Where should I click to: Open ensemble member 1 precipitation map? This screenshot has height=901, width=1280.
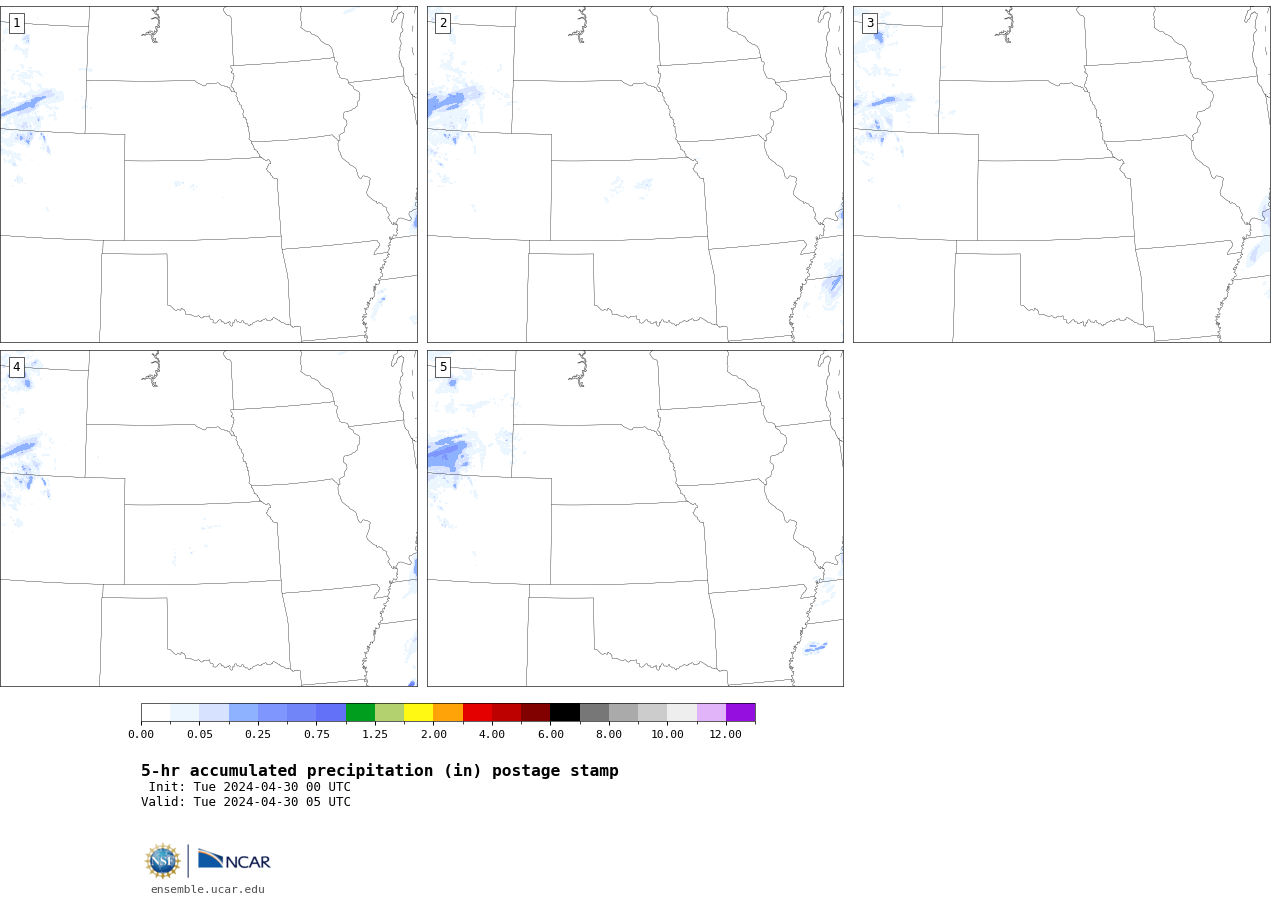click(209, 174)
